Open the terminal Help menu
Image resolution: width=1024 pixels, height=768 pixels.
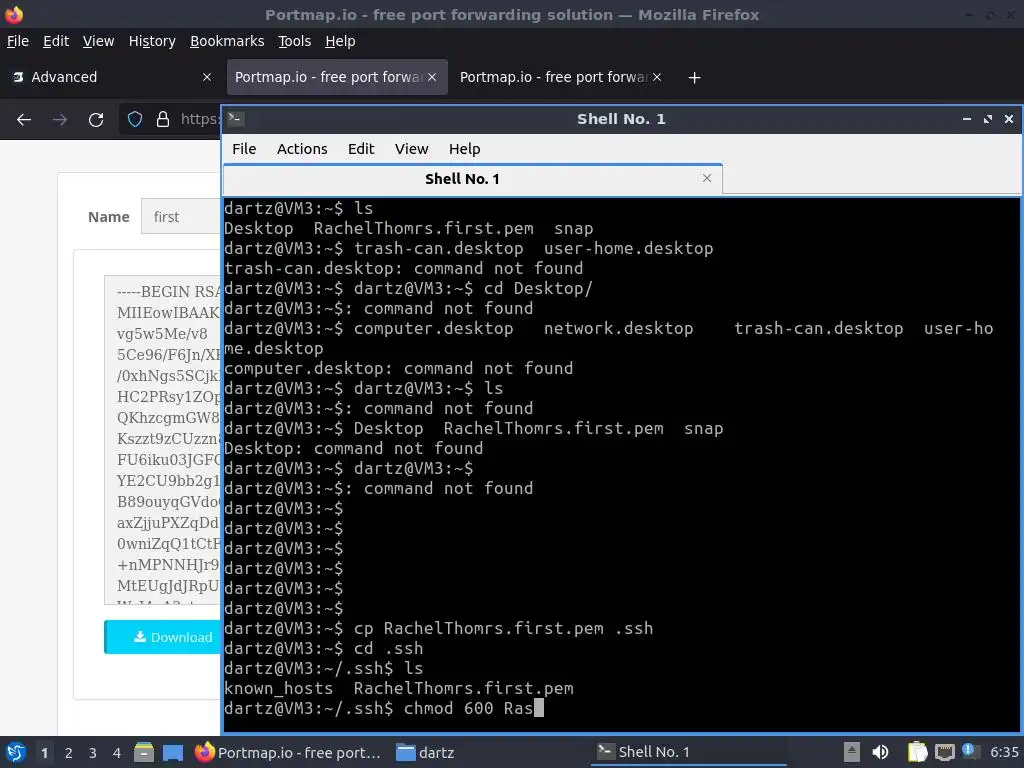tap(464, 149)
